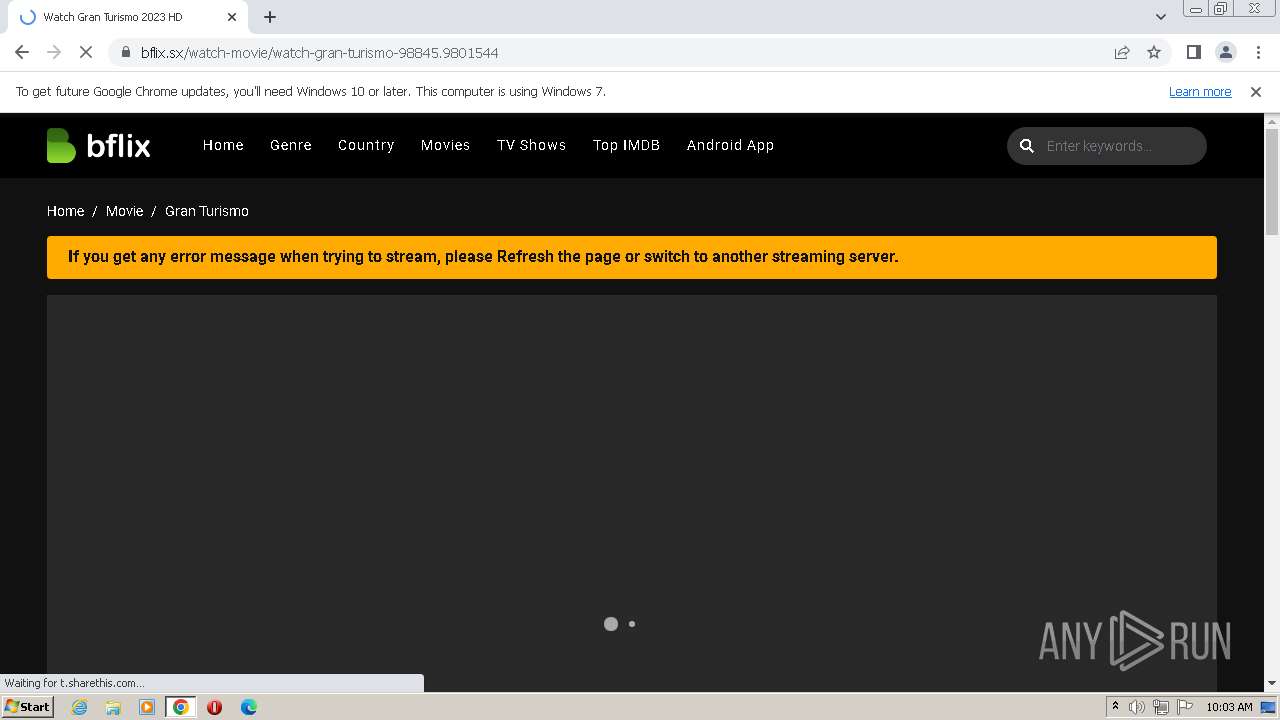This screenshot has height=720, width=1280.
Task: Open tab search dropdown arrow
Action: coord(1160,17)
